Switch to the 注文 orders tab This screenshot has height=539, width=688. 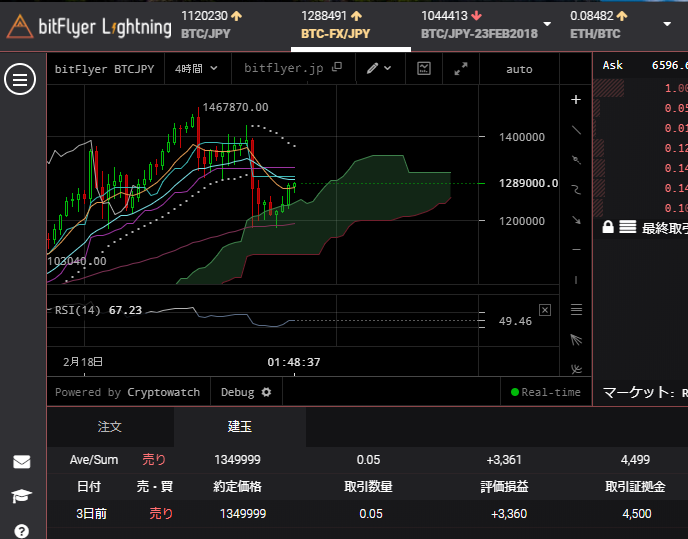point(110,427)
